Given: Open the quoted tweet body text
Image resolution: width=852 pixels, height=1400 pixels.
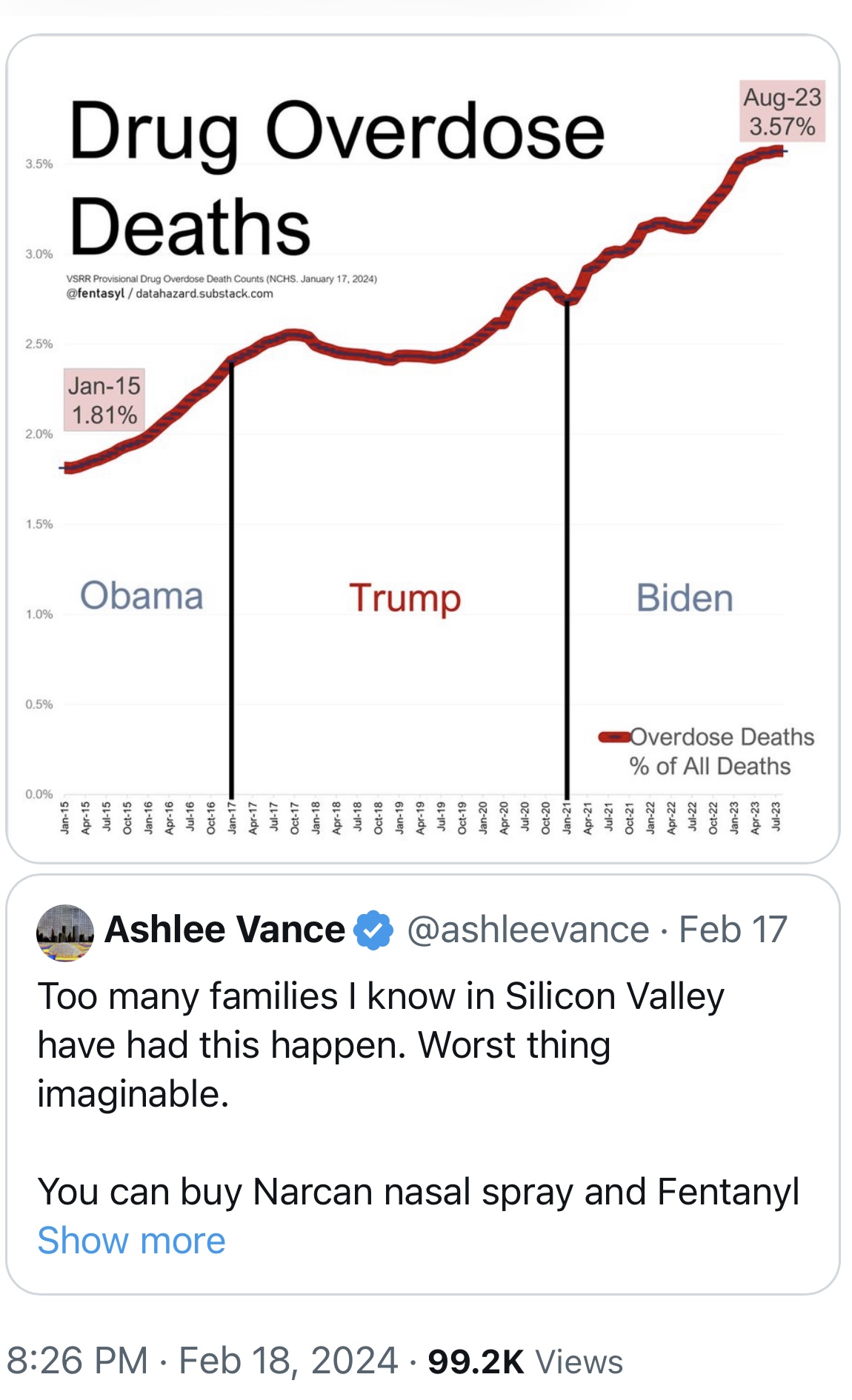Looking at the screenshot, I should (x=419, y=1094).
